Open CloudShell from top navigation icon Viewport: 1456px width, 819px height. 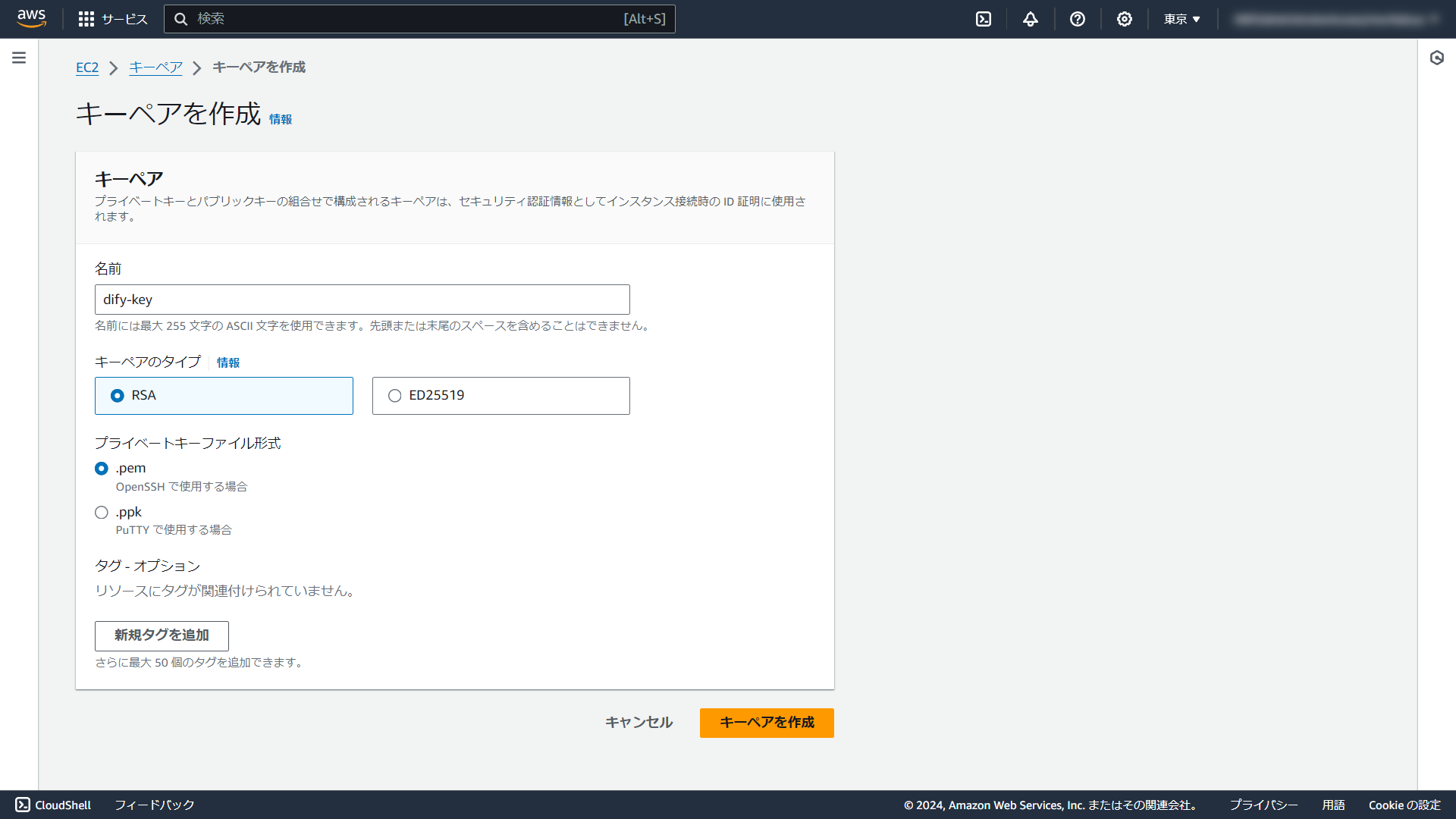pos(984,19)
